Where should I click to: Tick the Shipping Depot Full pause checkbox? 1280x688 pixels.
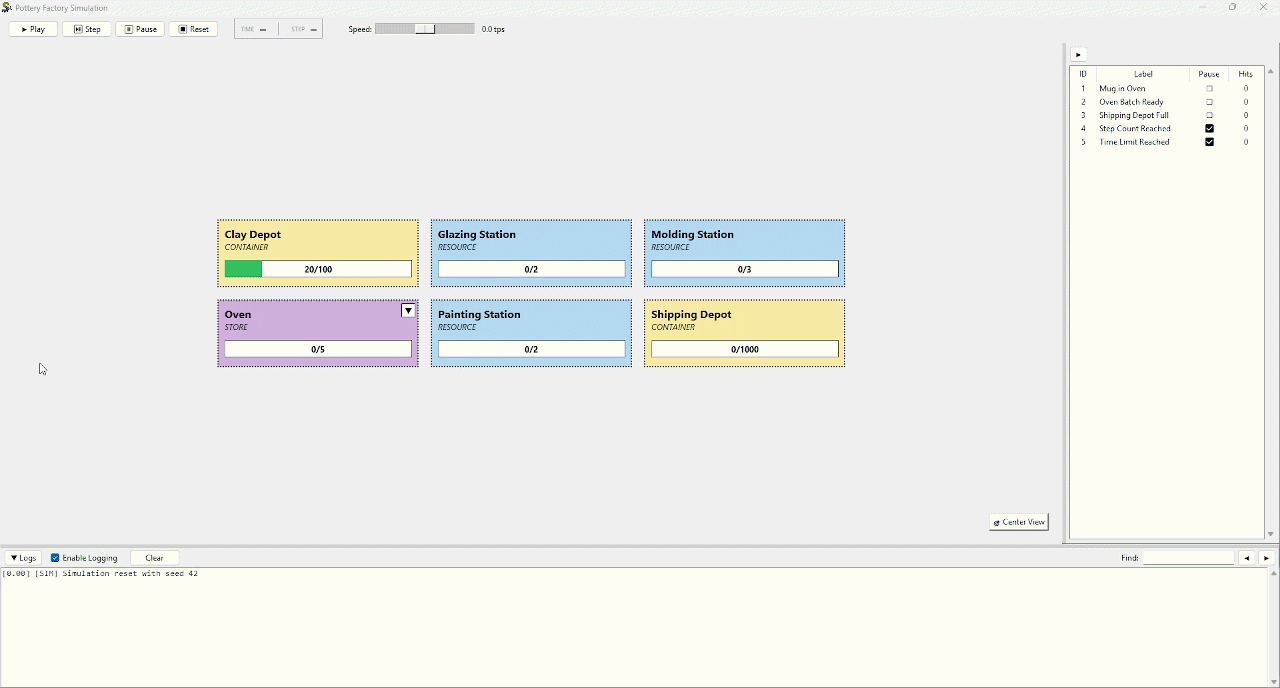point(1210,116)
